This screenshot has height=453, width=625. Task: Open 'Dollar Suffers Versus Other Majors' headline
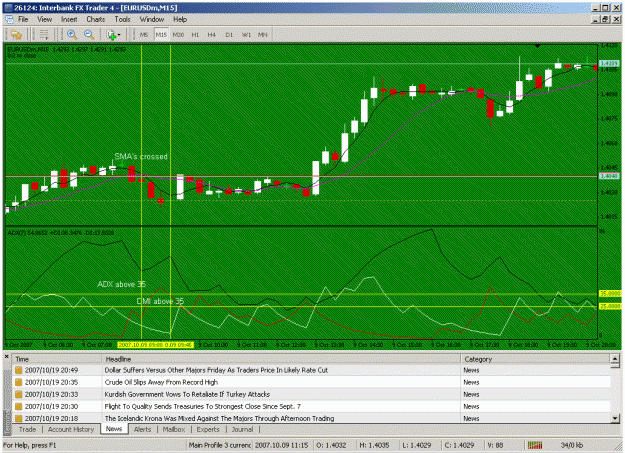216,370
